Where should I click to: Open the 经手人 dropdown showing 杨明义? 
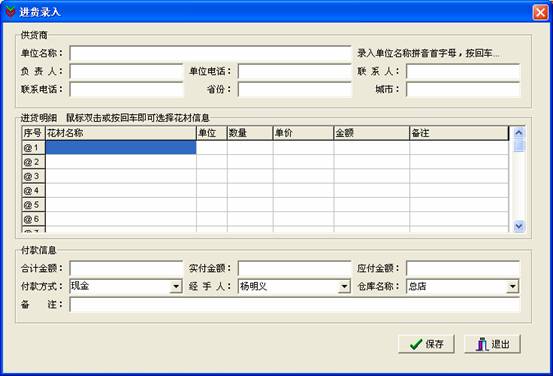click(344, 286)
